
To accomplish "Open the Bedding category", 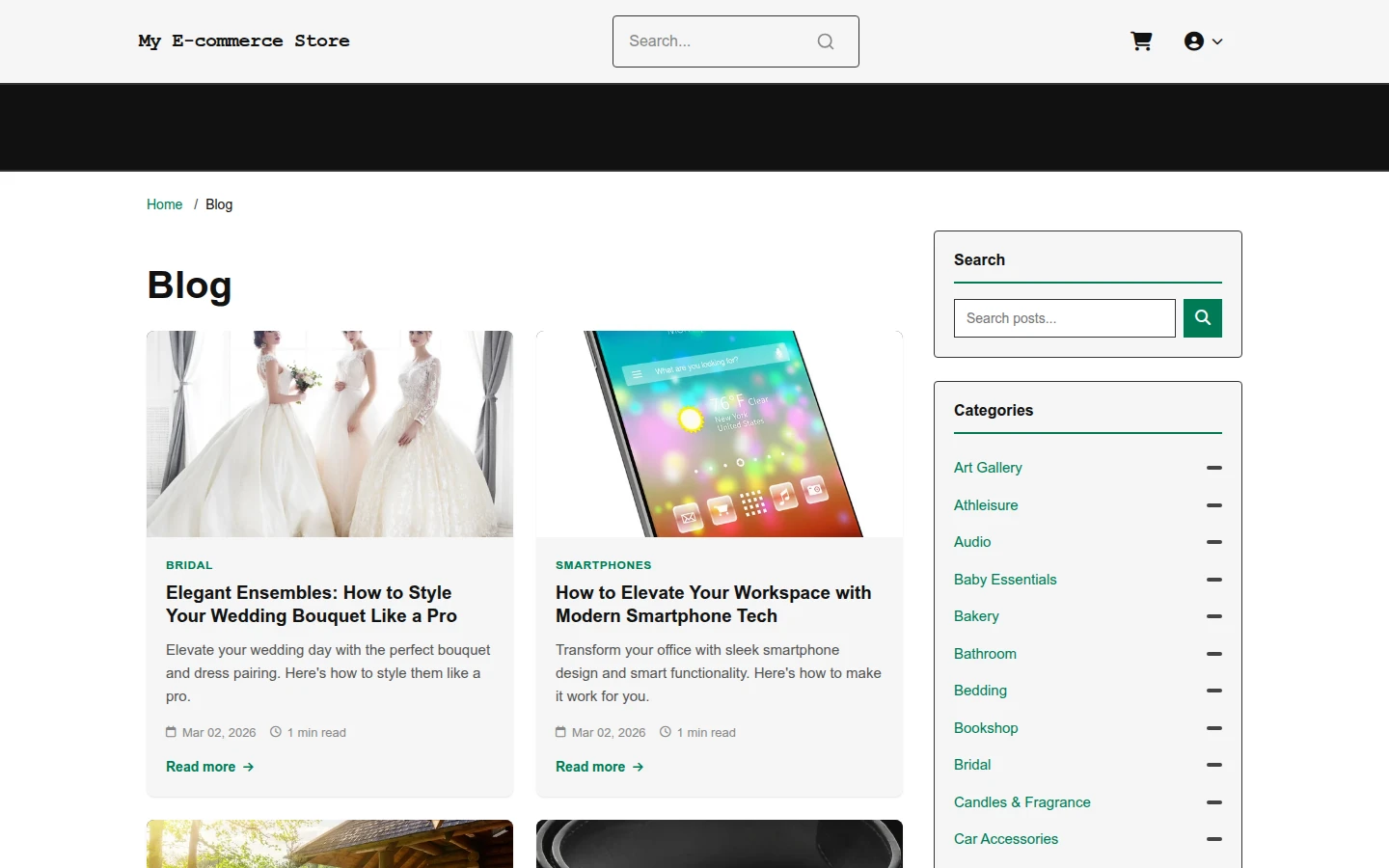I will (x=980, y=691).
